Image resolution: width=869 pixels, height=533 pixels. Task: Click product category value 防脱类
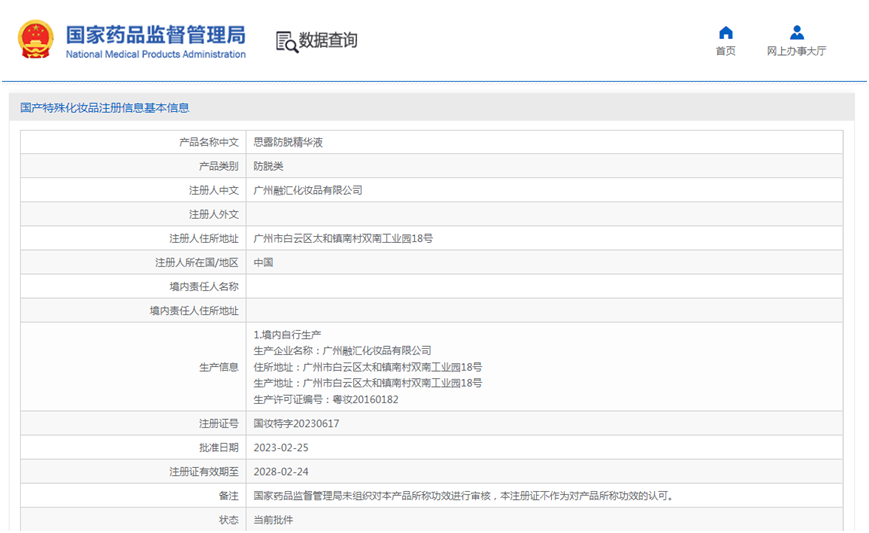click(x=268, y=166)
